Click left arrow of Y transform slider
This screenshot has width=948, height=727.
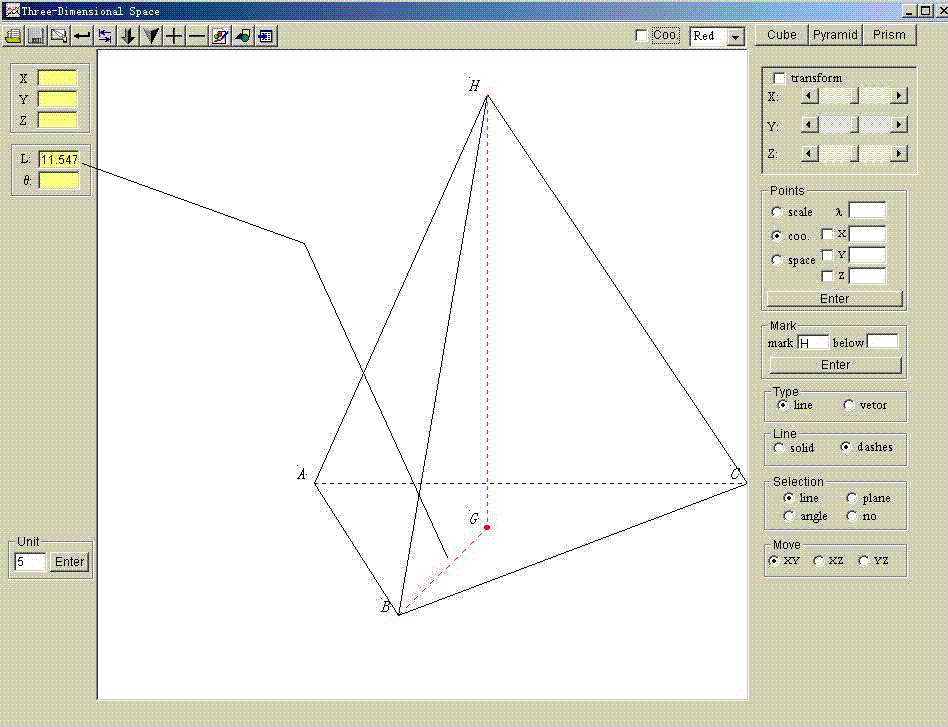tap(810, 125)
